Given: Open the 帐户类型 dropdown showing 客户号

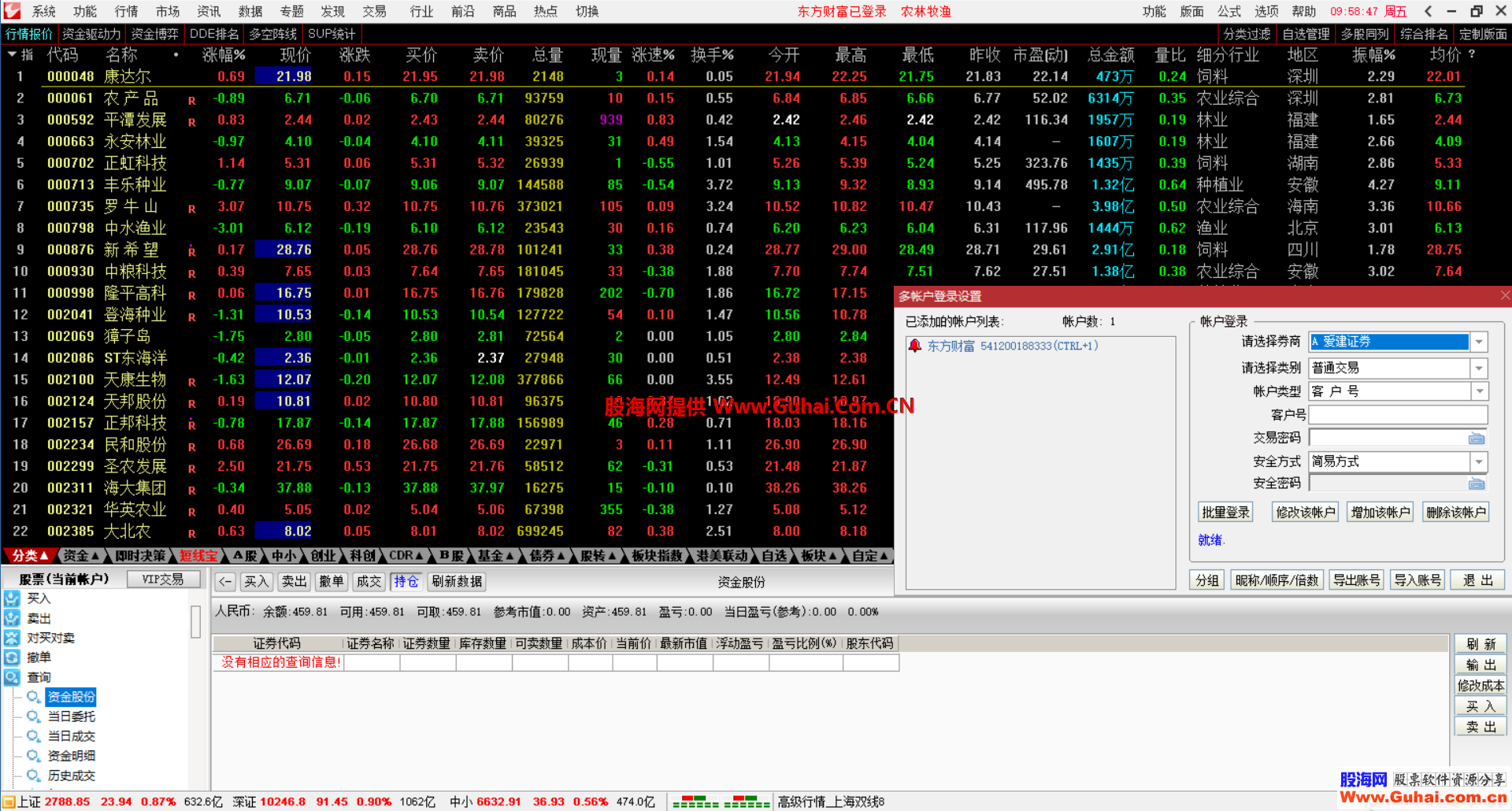Looking at the screenshot, I should 1480,391.
